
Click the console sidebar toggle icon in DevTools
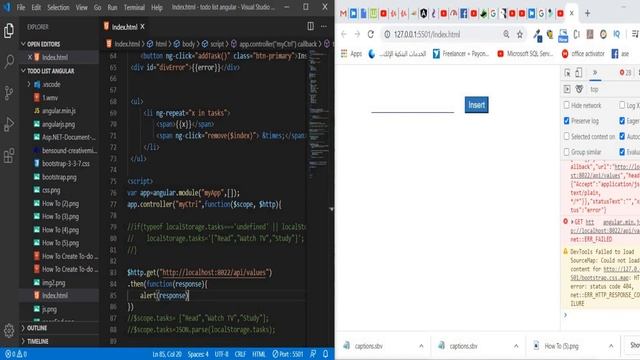(567, 89)
